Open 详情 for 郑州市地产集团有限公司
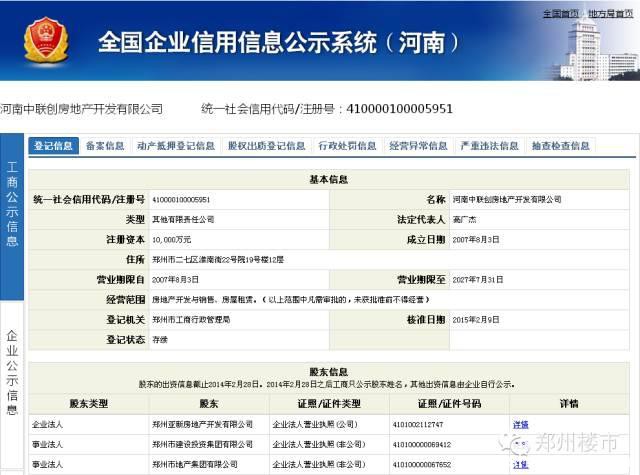 click(520, 464)
